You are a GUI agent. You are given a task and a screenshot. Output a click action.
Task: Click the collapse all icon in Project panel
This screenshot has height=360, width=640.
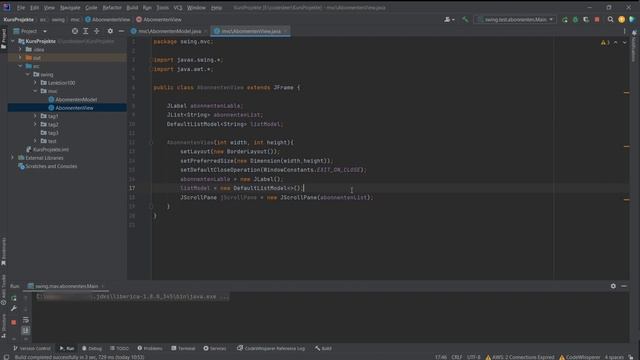(x=97, y=31)
